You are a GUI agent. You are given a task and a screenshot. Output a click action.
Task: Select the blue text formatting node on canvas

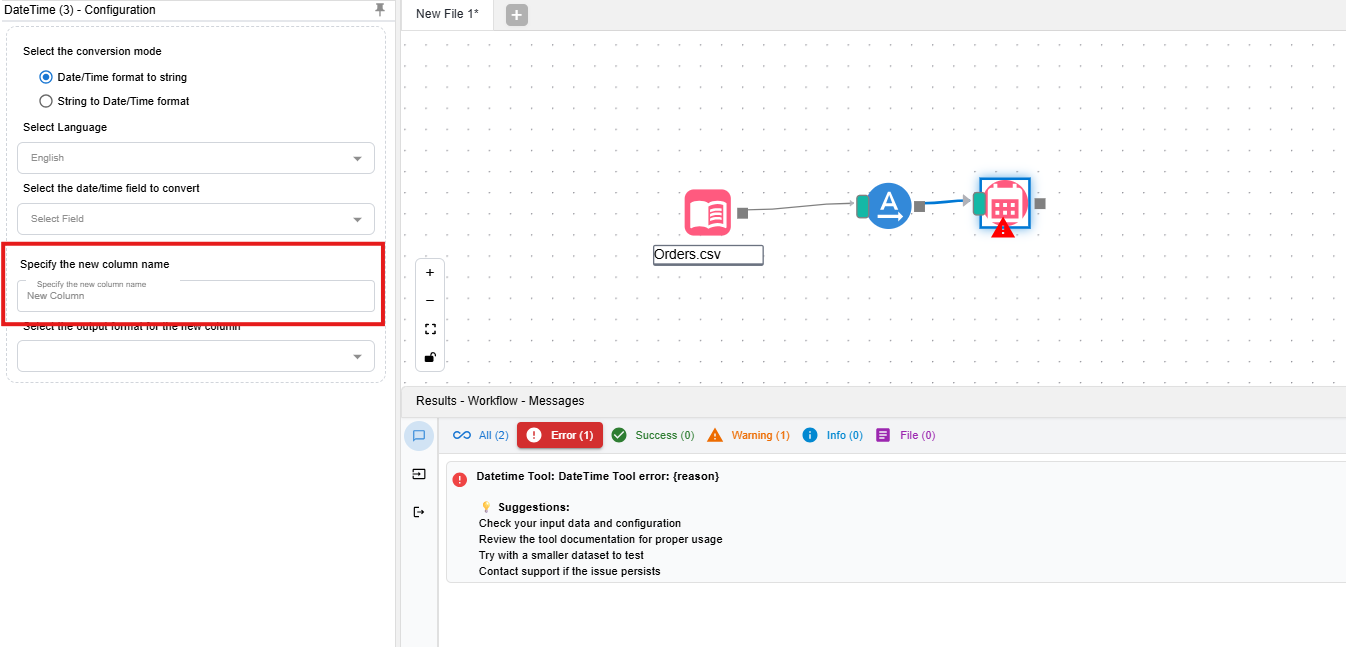pos(888,206)
